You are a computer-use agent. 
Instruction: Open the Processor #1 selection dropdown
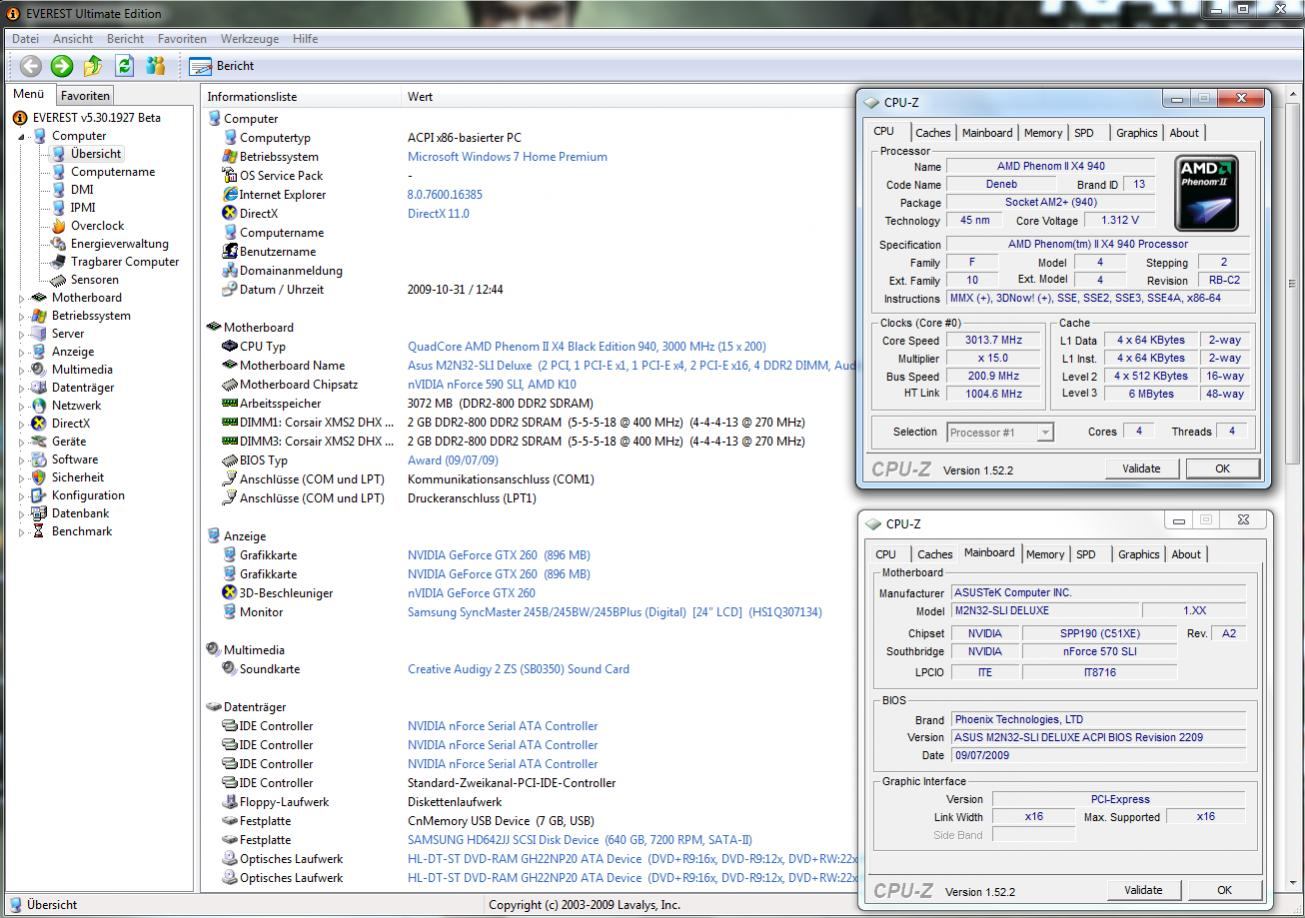[1000, 433]
